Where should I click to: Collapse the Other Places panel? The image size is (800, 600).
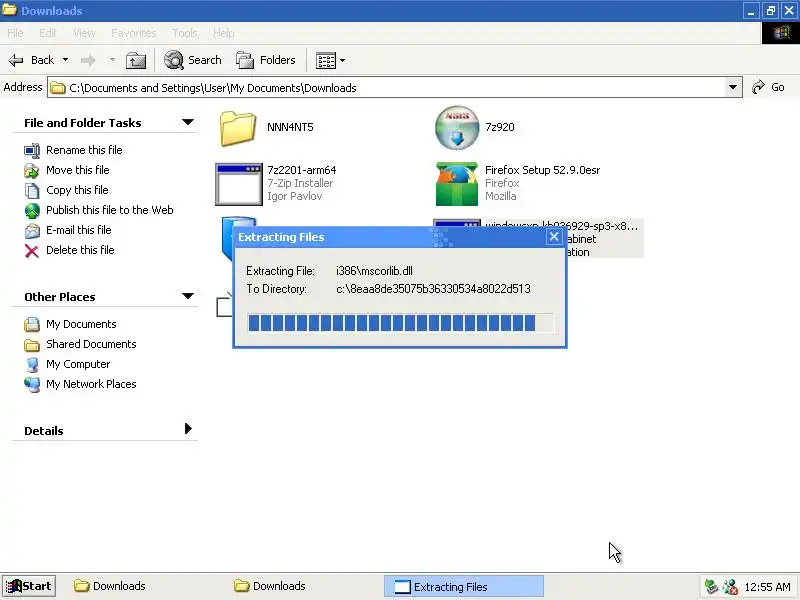[x=188, y=296]
